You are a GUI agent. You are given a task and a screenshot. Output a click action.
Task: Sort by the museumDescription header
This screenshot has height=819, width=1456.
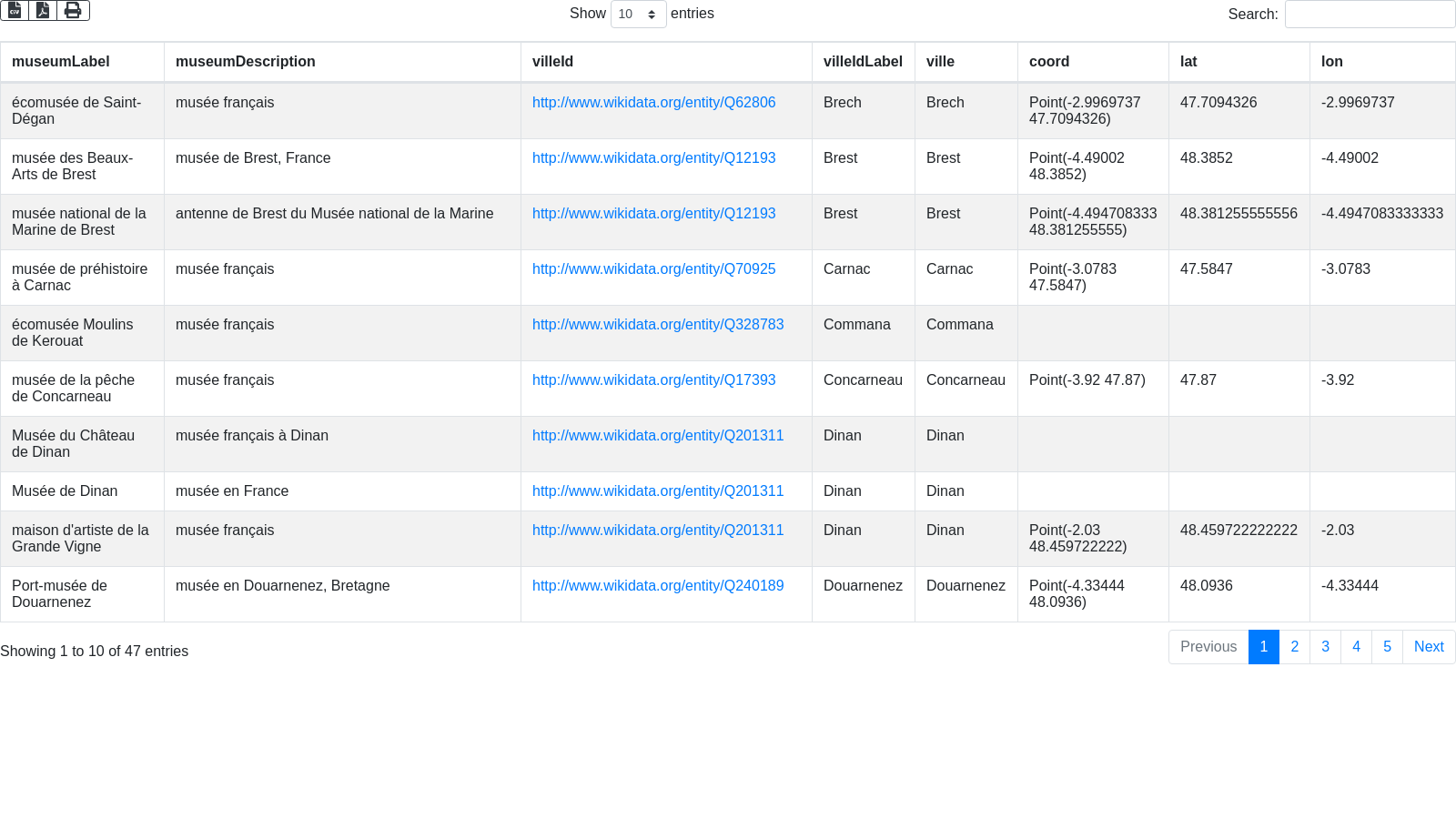(246, 62)
